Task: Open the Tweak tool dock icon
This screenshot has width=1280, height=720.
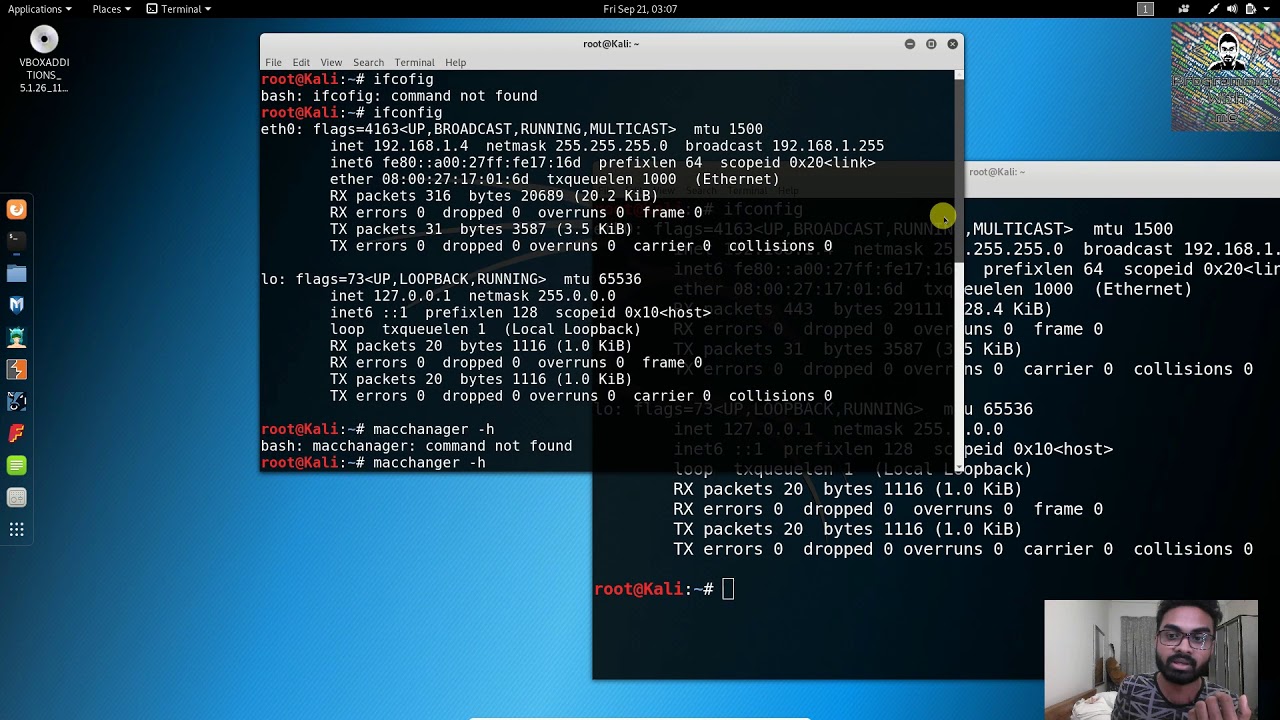Action: click(x=16, y=497)
